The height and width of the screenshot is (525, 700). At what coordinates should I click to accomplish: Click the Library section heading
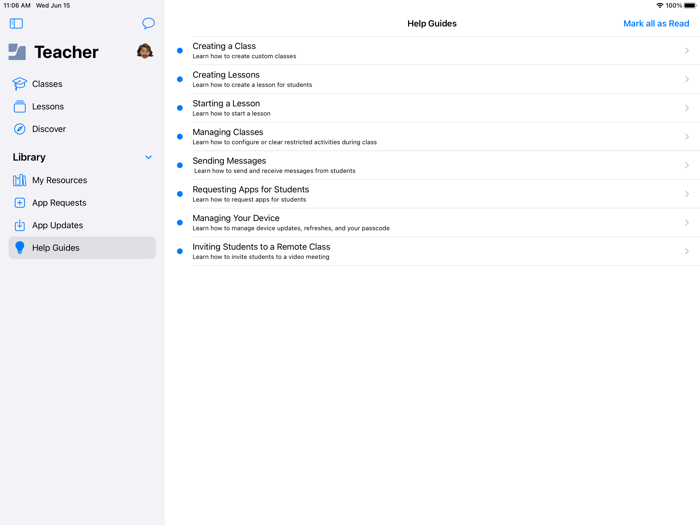pos(29,157)
